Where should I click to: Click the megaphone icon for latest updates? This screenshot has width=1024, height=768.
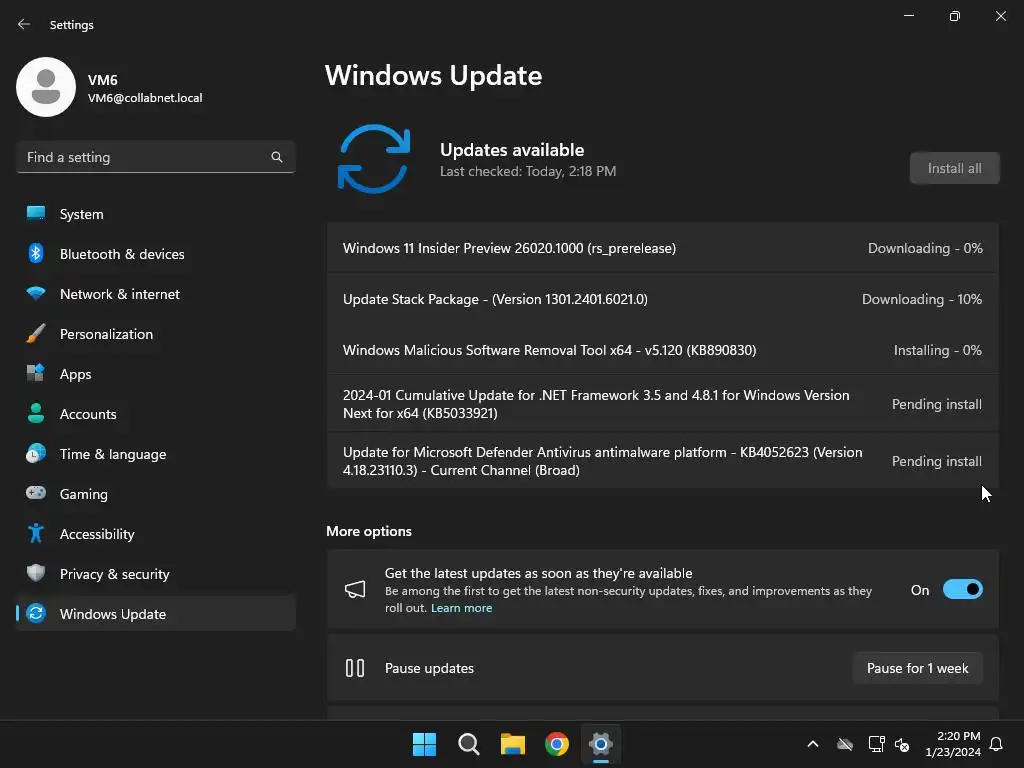point(355,590)
